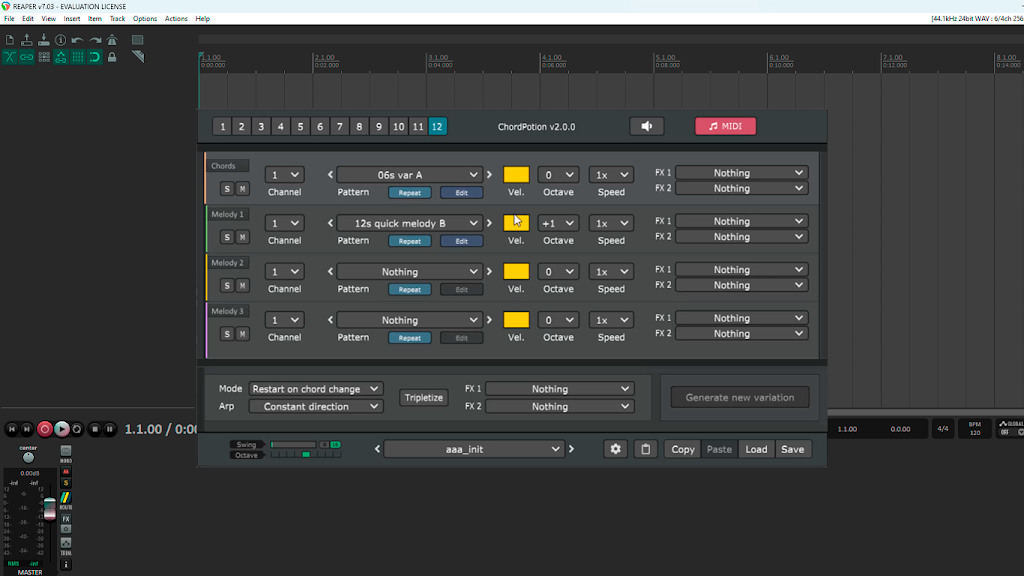Image resolution: width=1024 pixels, height=576 pixels.
Task: Click the ChordPotion speaker preview icon
Action: tap(647, 127)
